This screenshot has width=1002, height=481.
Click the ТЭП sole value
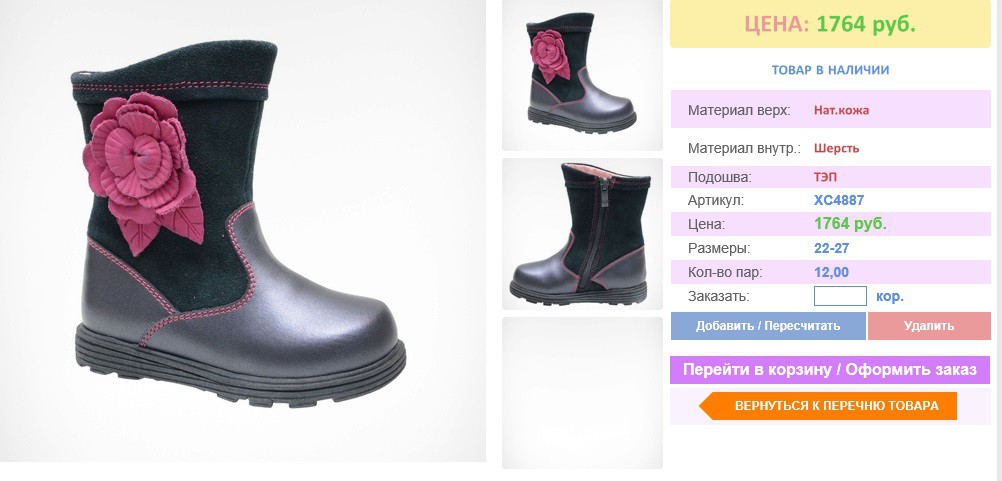coord(826,177)
